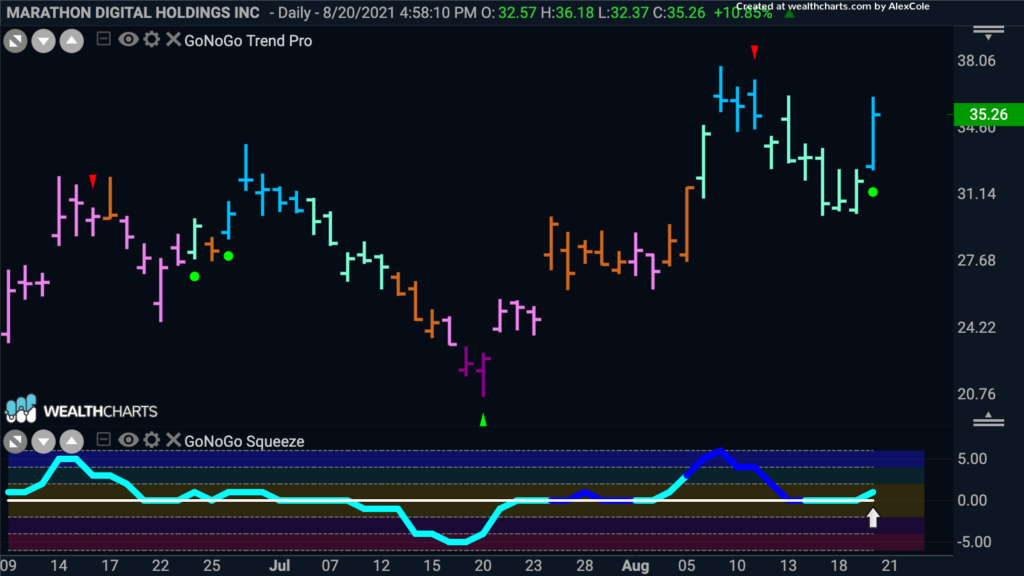This screenshot has height=576, width=1024.
Task: Click the open value O:32.57
Action: point(508,12)
